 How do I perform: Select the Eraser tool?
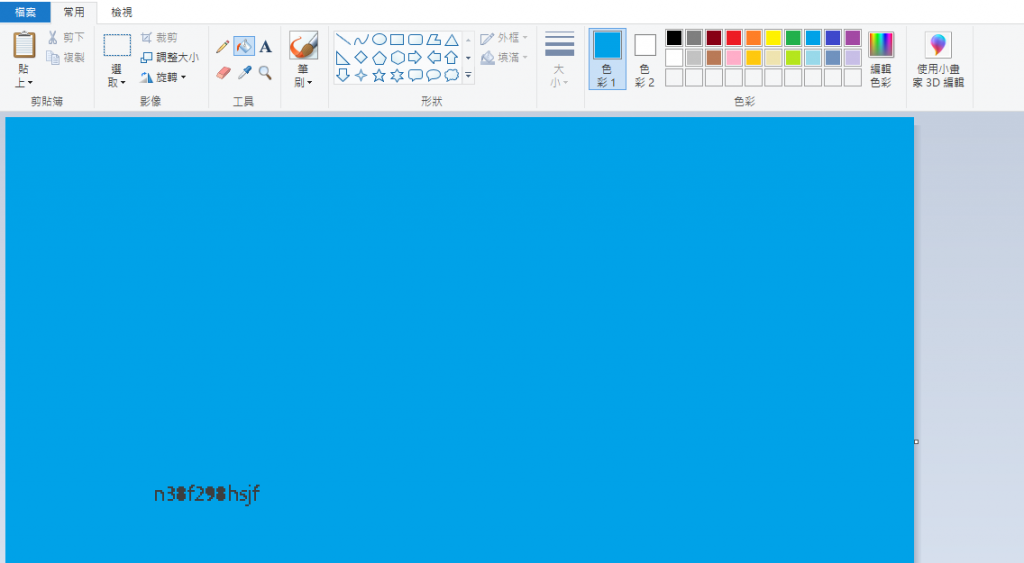point(223,72)
